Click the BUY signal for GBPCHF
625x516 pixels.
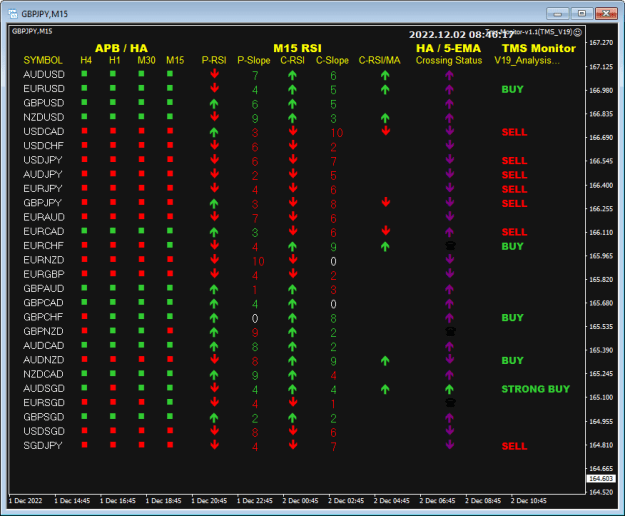[512, 318]
